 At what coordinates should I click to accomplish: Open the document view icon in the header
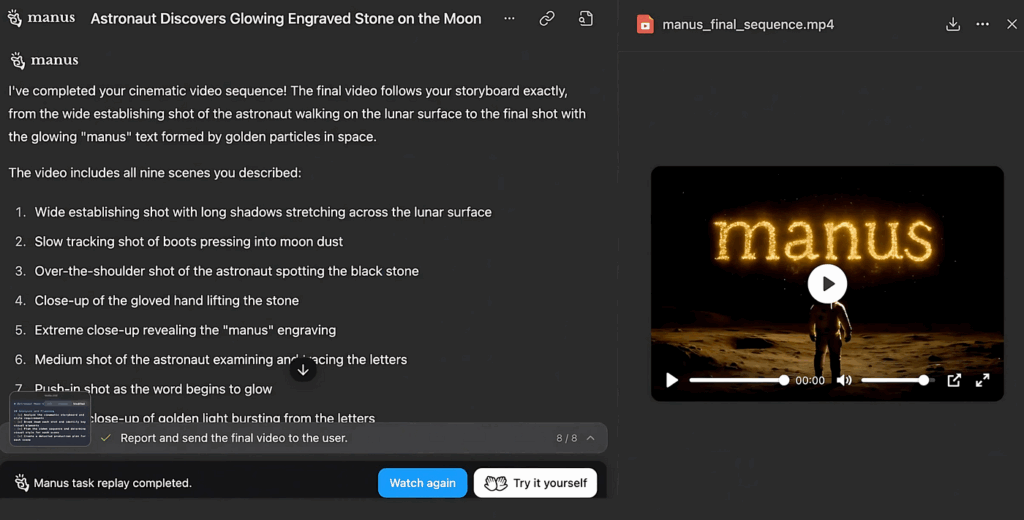pos(586,19)
